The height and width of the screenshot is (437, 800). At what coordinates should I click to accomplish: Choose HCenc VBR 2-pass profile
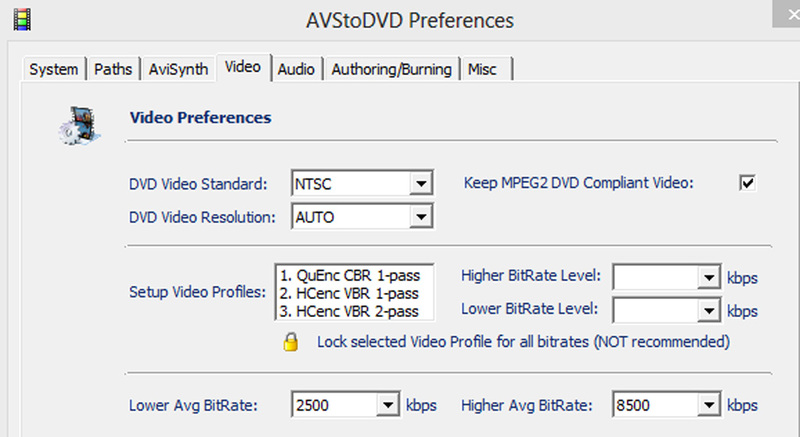[x=349, y=311]
